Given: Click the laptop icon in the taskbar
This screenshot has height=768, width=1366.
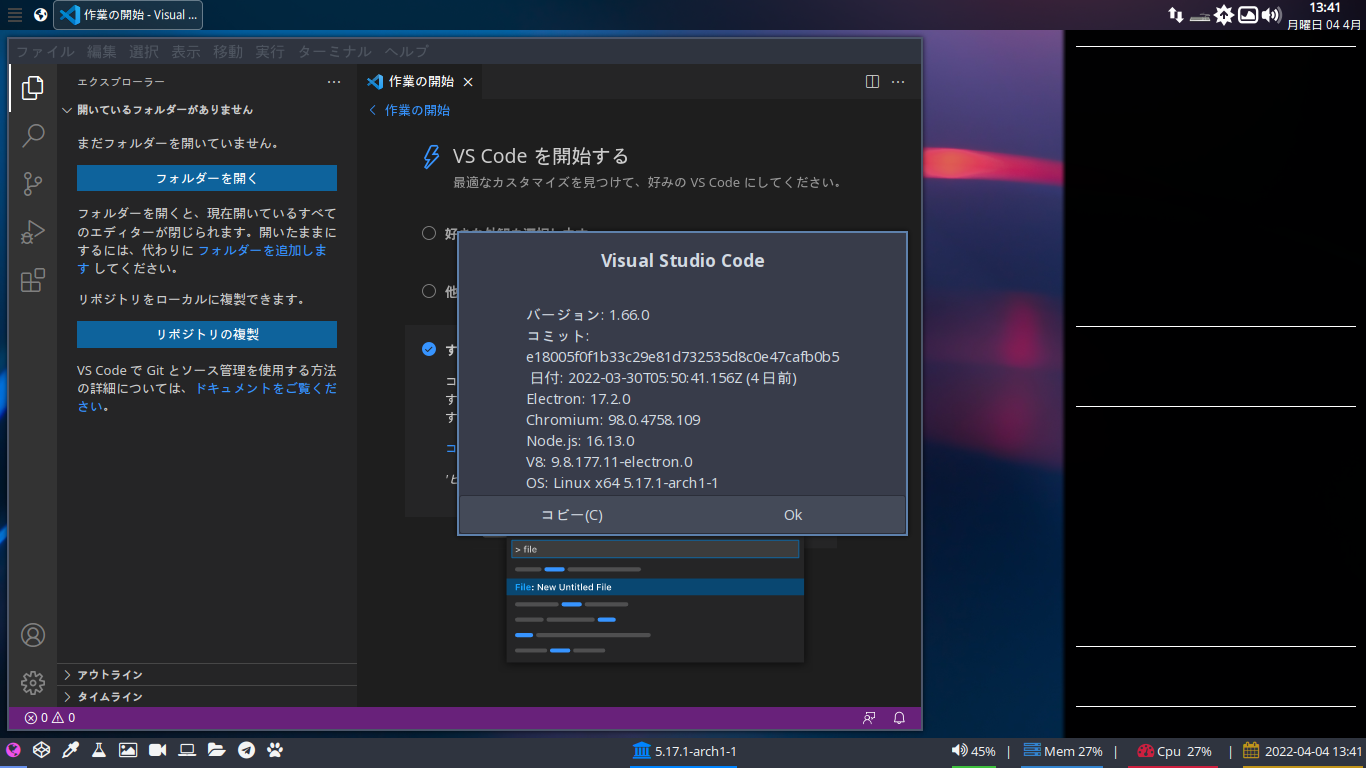Looking at the screenshot, I should pyautogui.click(x=187, y=750).
